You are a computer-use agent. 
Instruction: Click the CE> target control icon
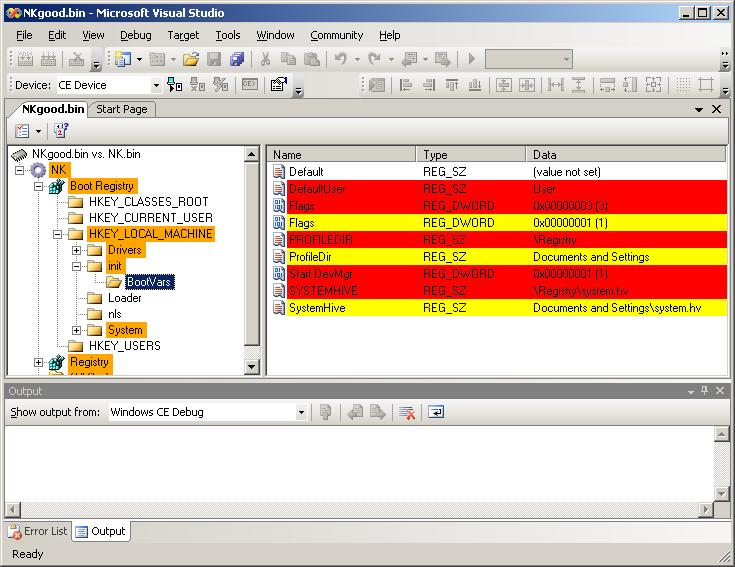(x=249, y=85)
